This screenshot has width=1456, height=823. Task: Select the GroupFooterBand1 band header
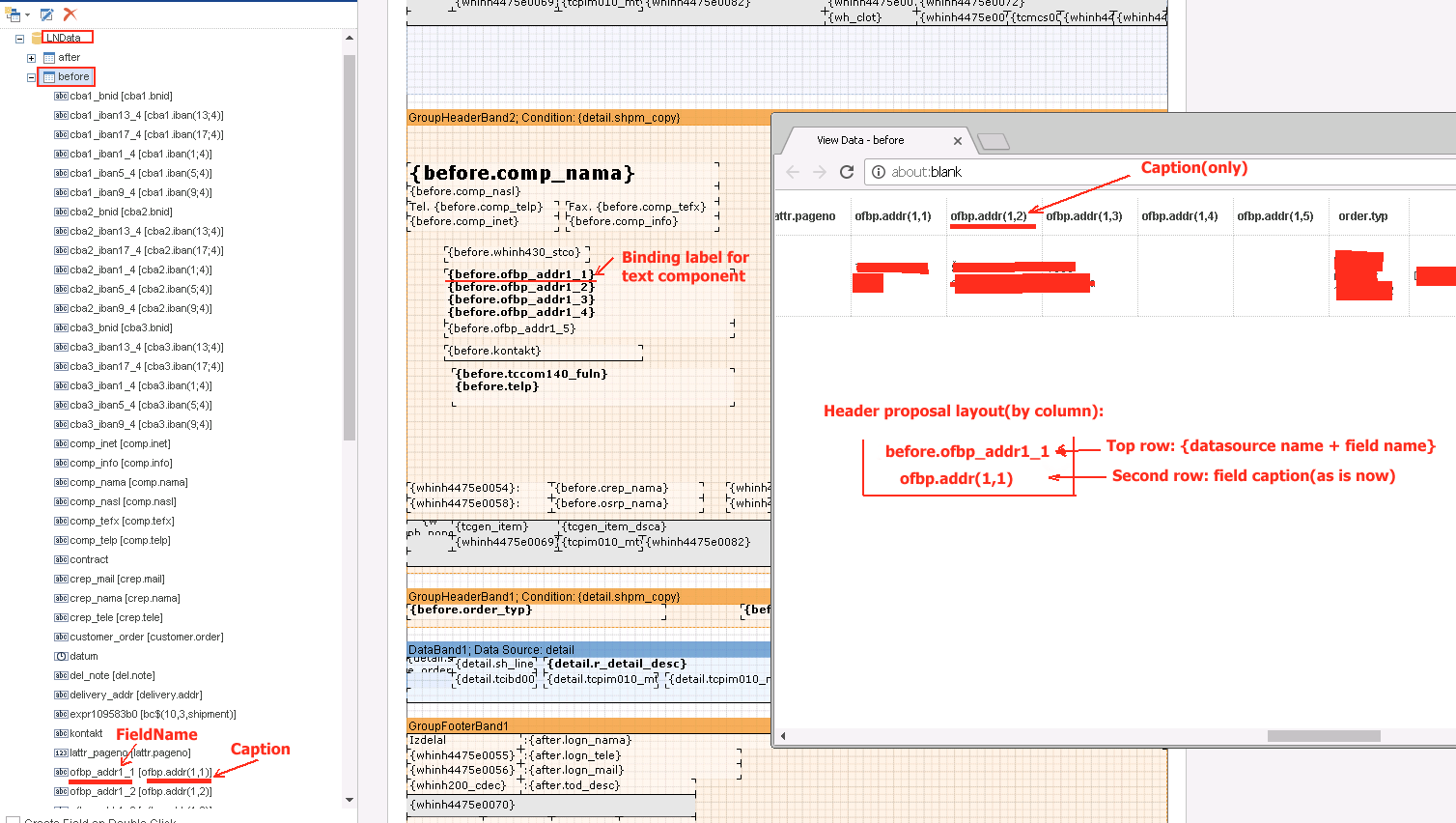(x=589, y=726)
